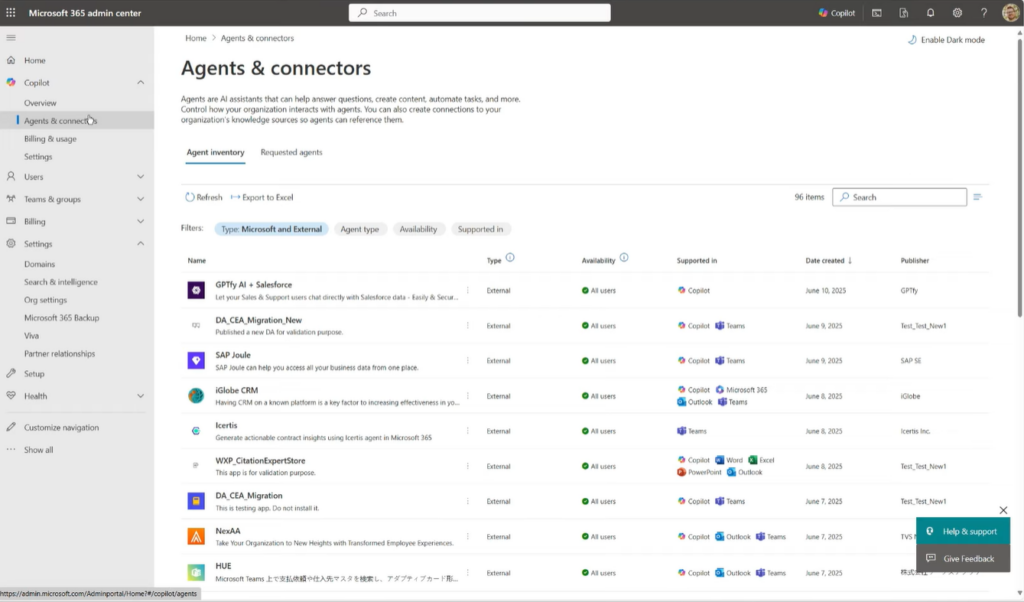This screenshot has height=602, width=1024.
Task: Open the Agent type filter
Action: tap(360, 229)
